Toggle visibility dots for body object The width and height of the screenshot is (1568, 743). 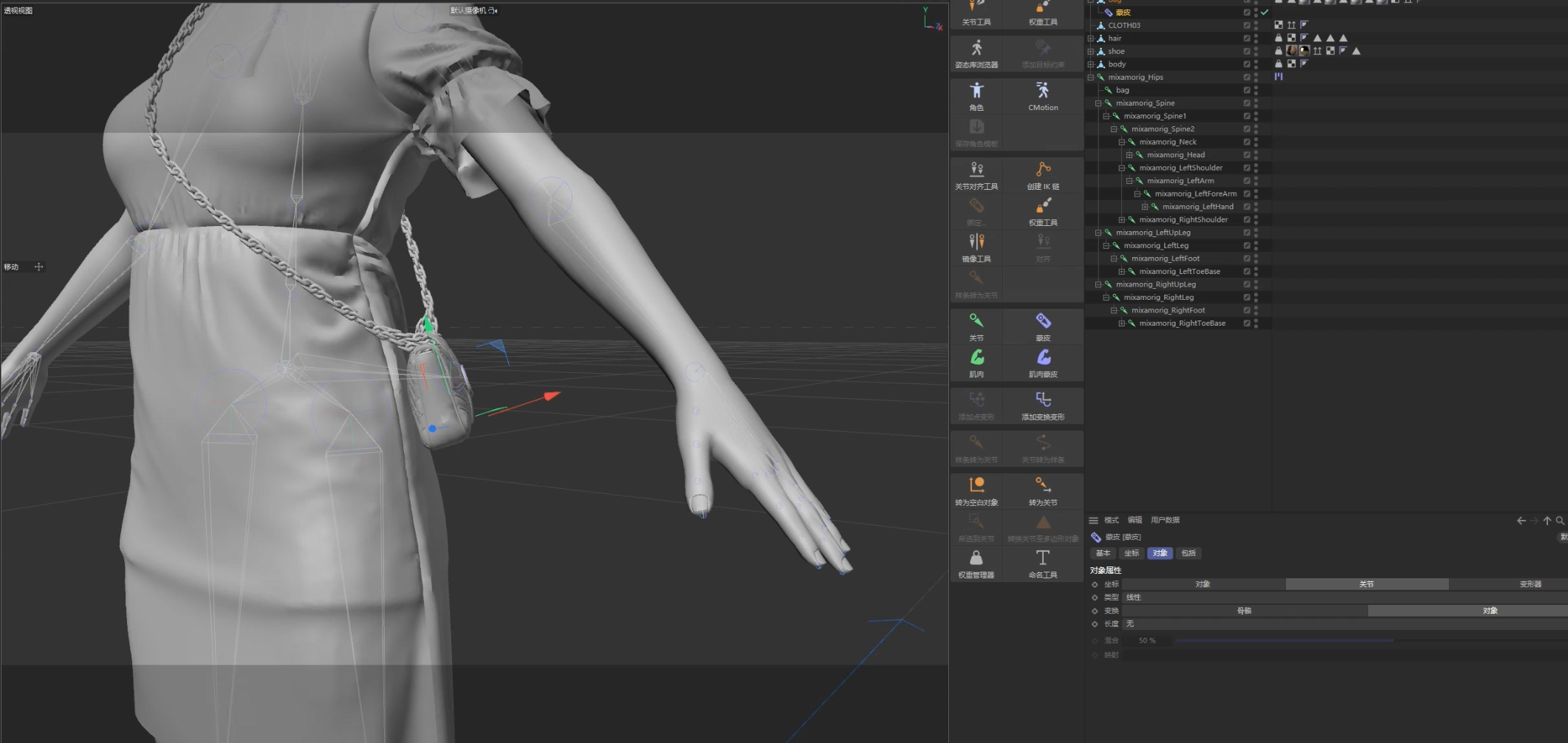coord(1256,64)
